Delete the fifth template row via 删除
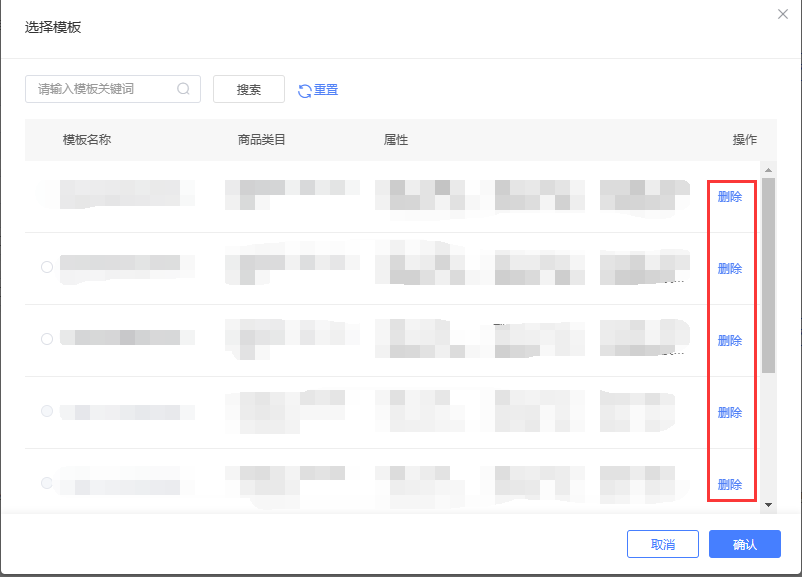Viewport: 802px width, 577px height. click(730, 485)
